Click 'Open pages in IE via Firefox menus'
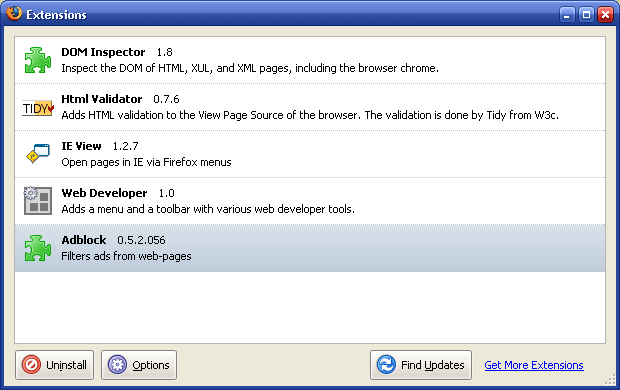 click(x=146, y=162)
